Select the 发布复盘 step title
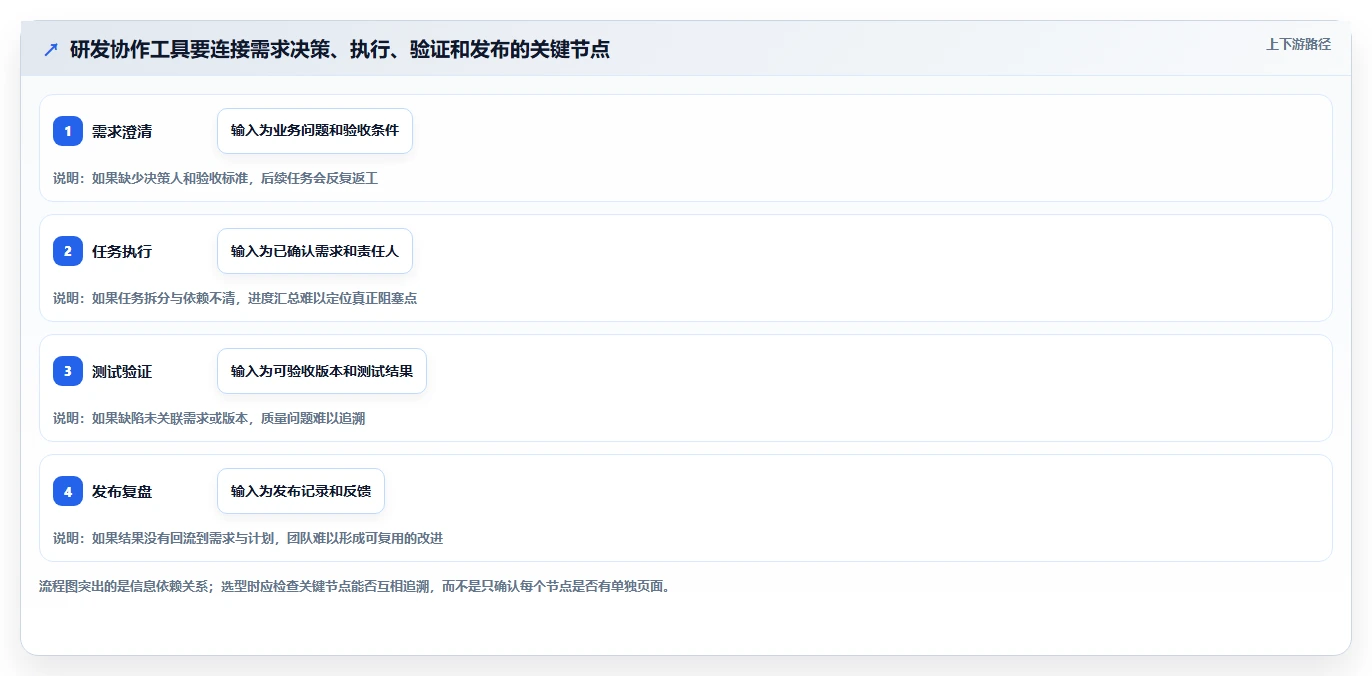Viewport: 1372px width, 676px height. coord(122,491)
